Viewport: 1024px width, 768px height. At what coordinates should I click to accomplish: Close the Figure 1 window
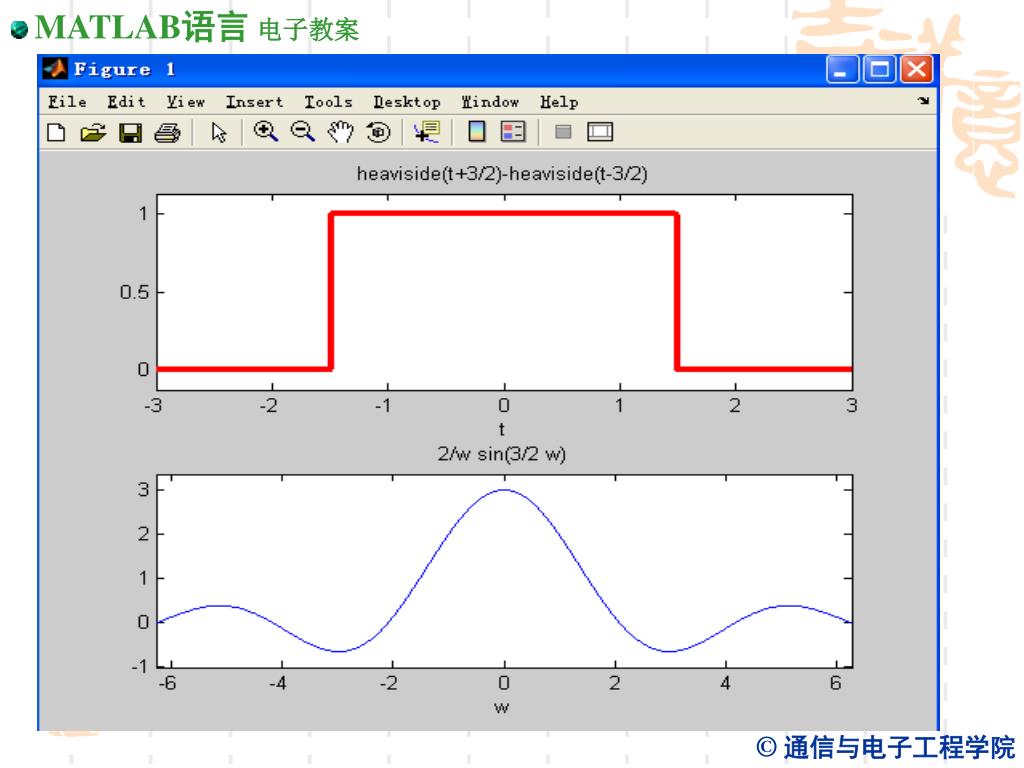[x=916, y=69]
